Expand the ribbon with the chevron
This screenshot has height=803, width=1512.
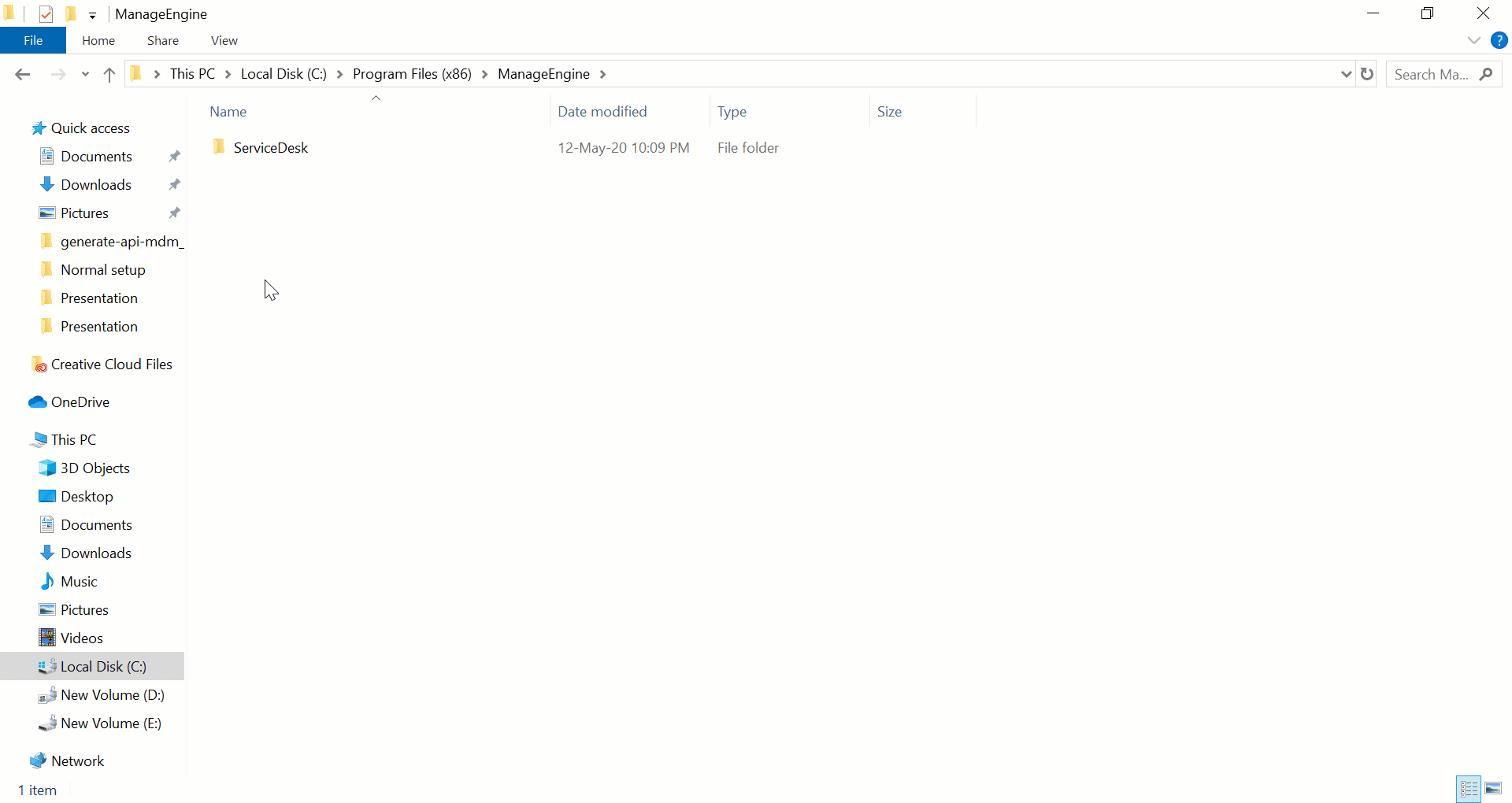tap(1474, 40)
